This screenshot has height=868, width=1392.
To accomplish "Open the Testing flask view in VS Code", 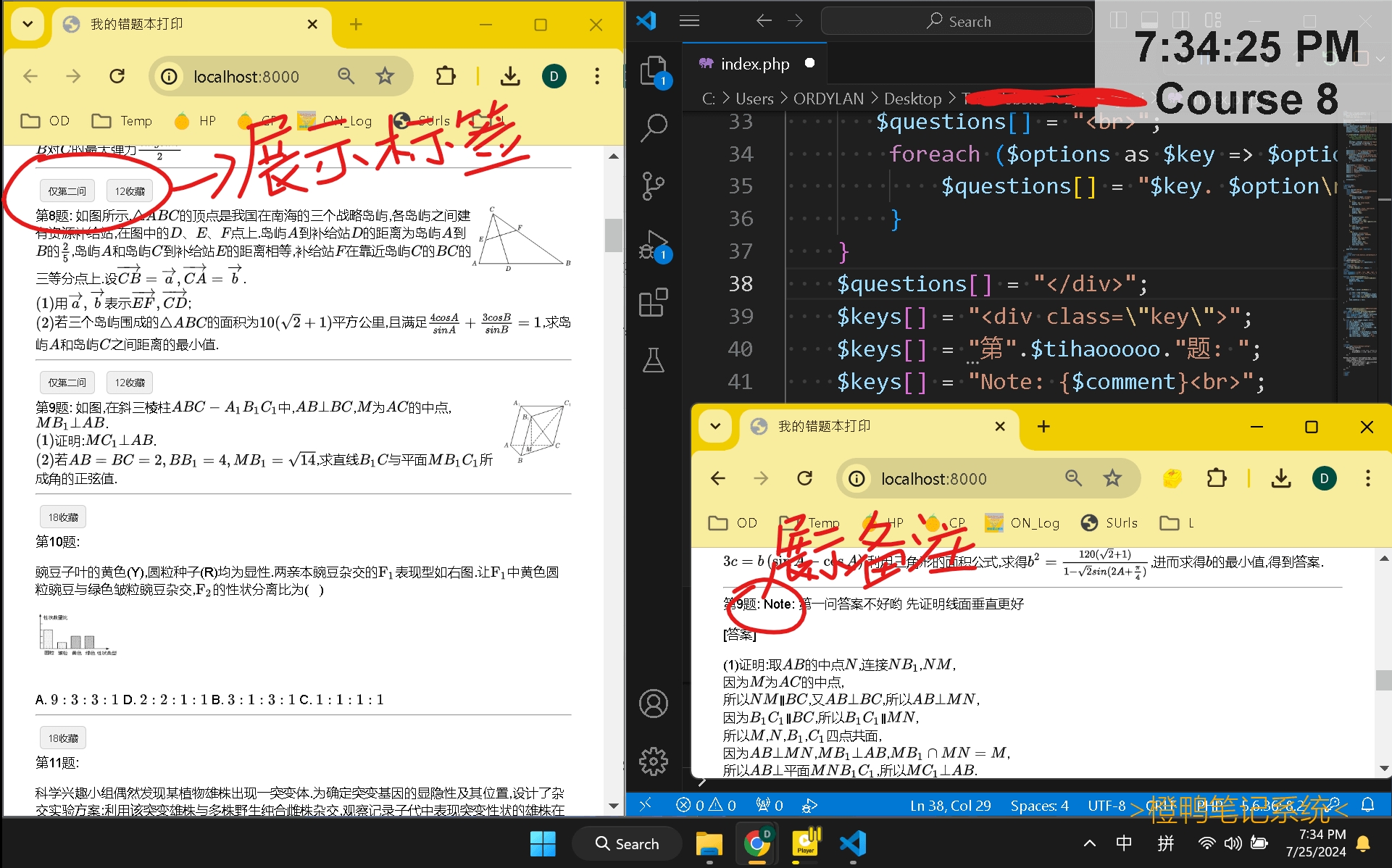I will coord(653,360).
